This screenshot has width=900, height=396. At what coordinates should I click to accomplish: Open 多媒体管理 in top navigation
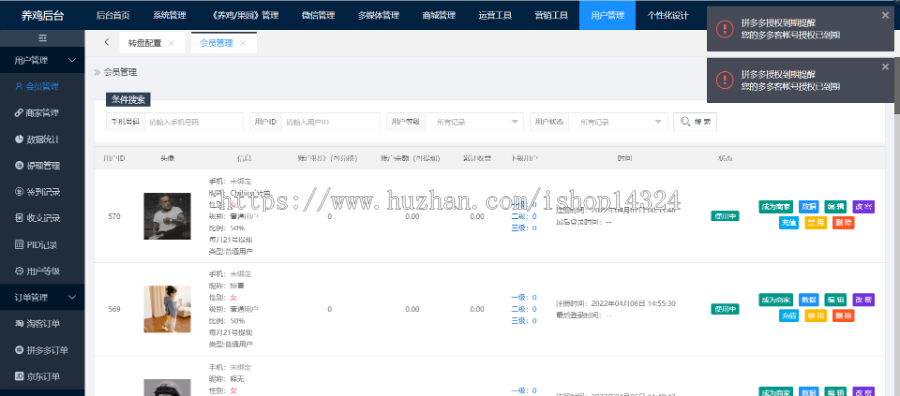tap(378, 15)
